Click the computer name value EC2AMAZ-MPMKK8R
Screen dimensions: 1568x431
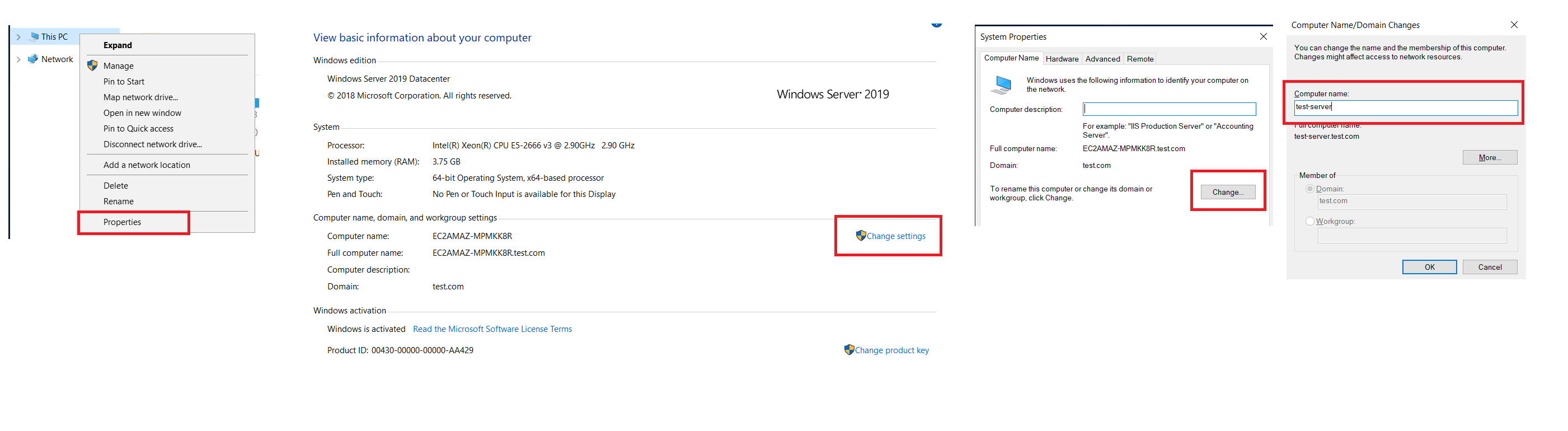tap(472, 236)
